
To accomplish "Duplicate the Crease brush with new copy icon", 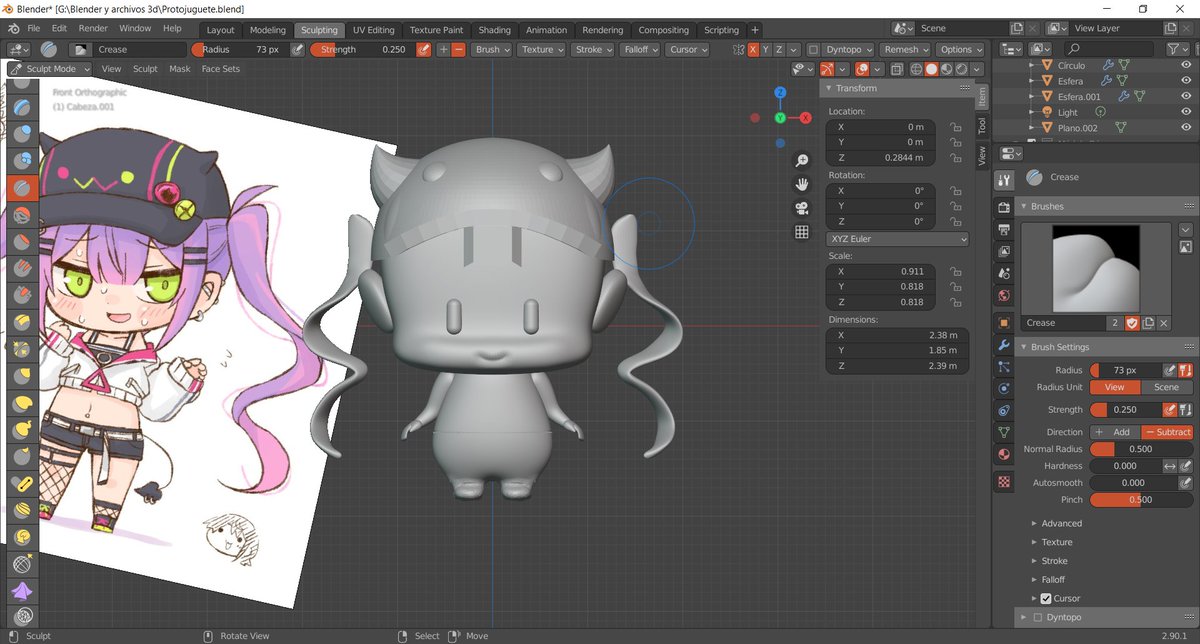I will pyautogui.click(x=1149, y=323).
